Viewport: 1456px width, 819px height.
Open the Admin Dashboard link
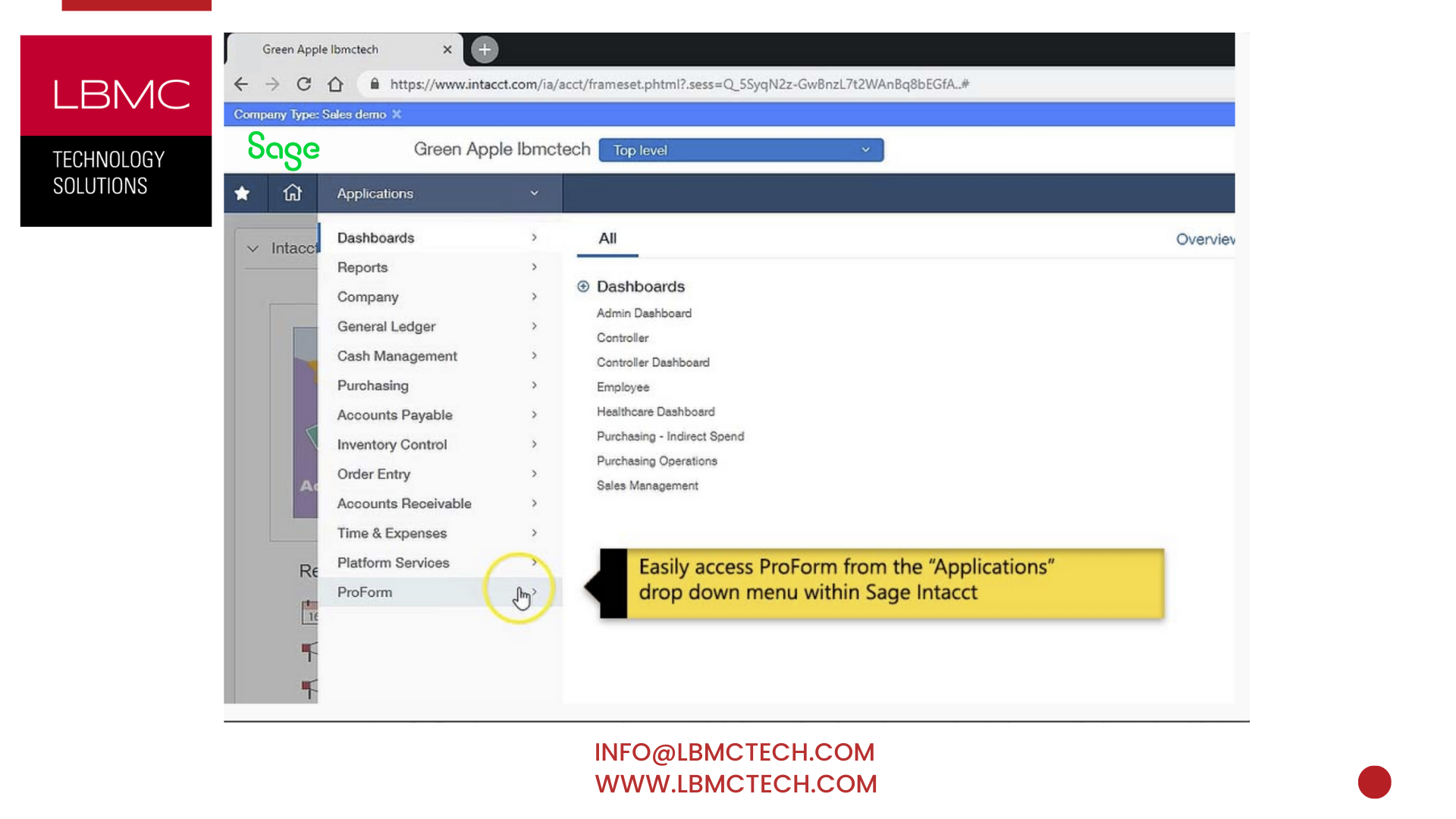pos(644,313)
